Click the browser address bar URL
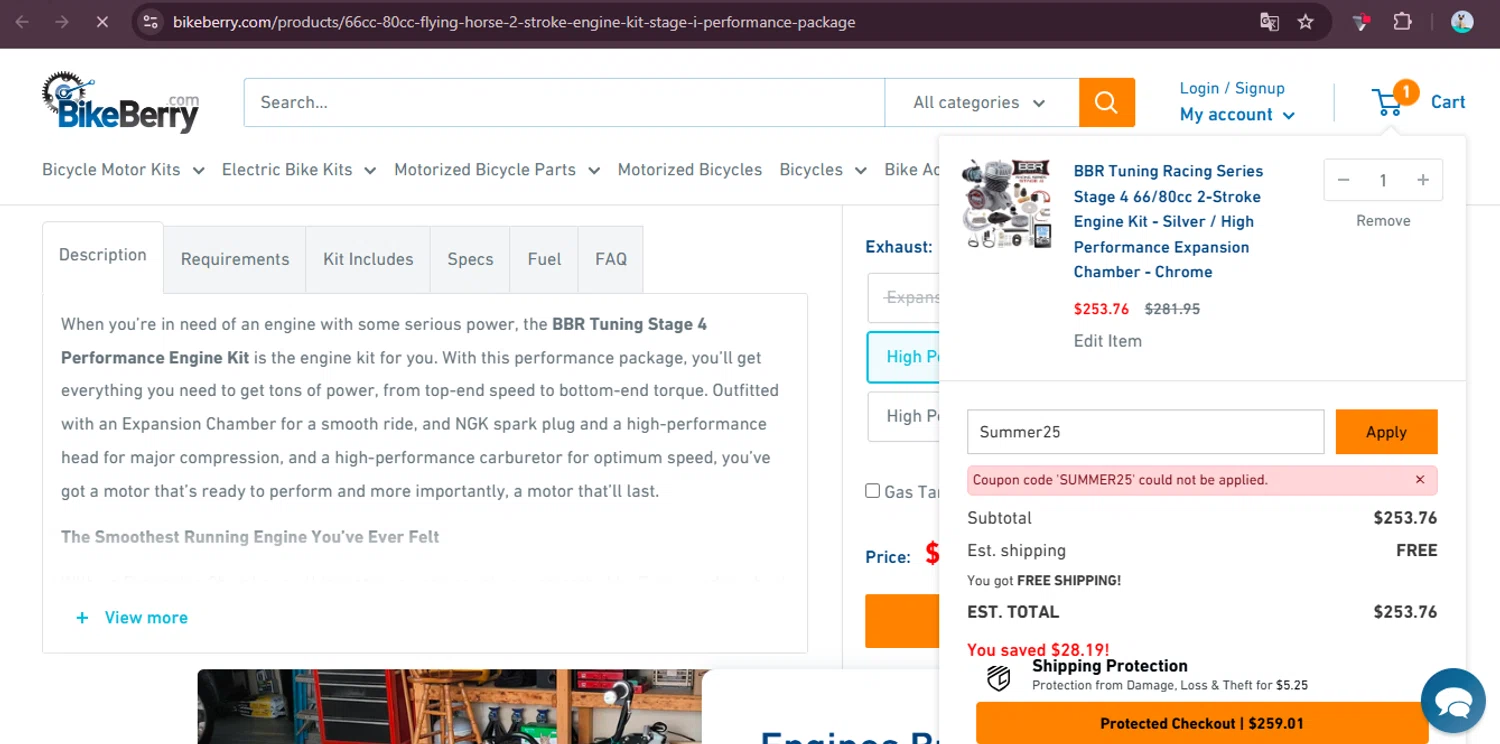 coord(514,22)
